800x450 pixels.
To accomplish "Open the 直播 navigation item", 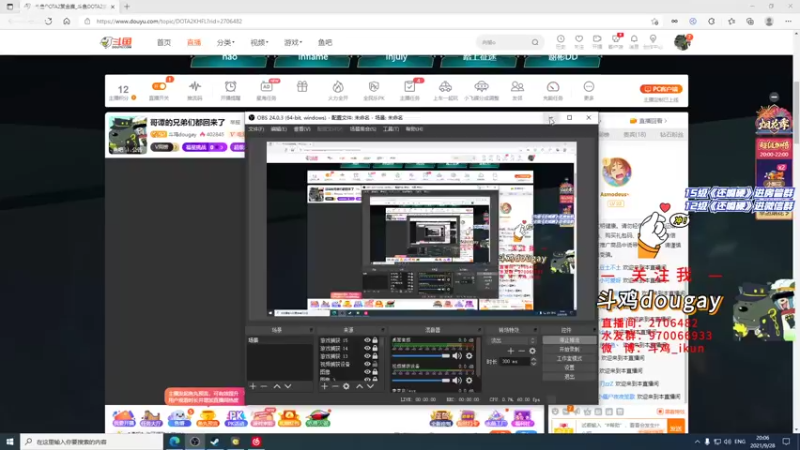I will [194, 42].
